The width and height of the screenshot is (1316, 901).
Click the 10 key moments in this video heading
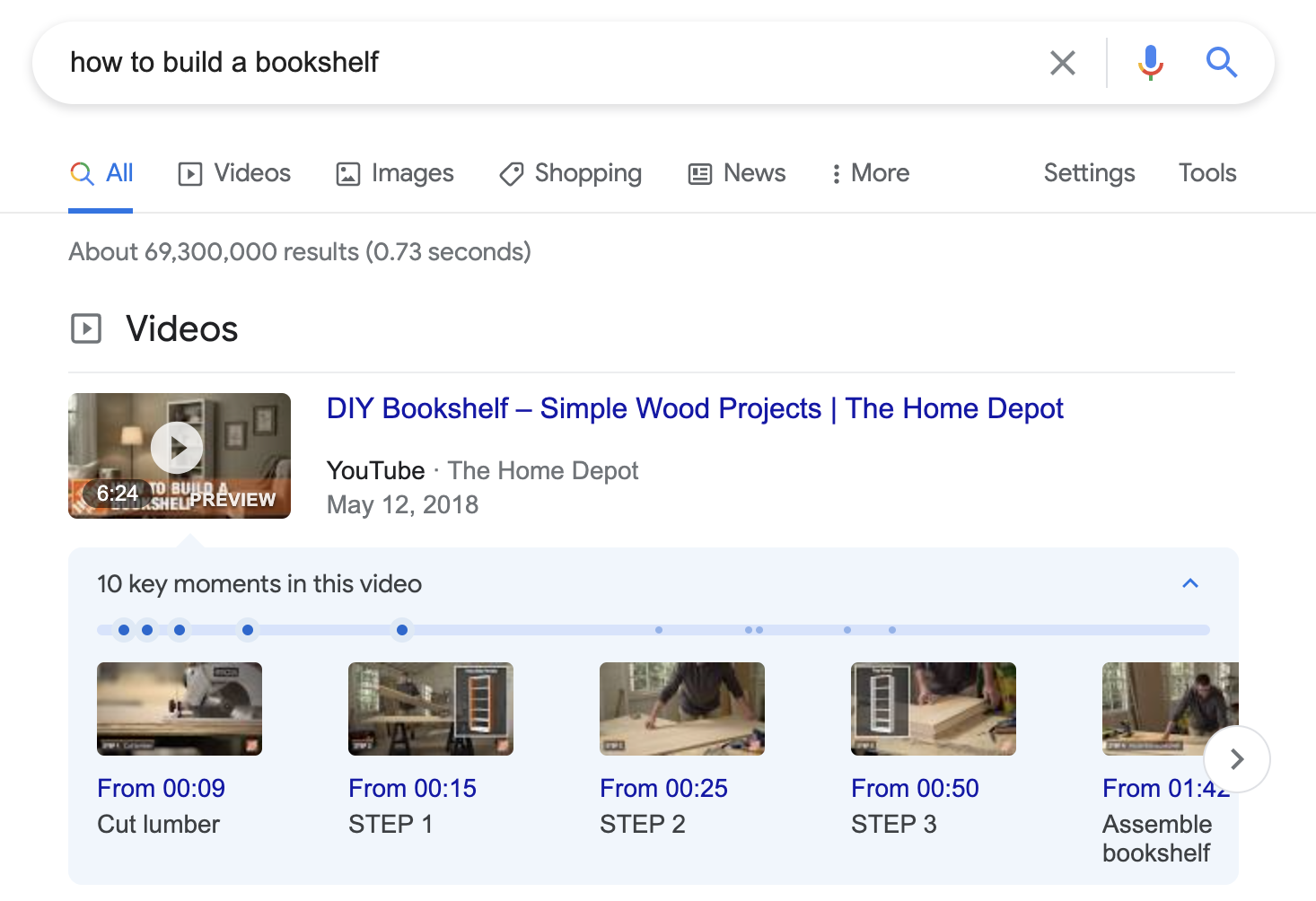(259, 583)
